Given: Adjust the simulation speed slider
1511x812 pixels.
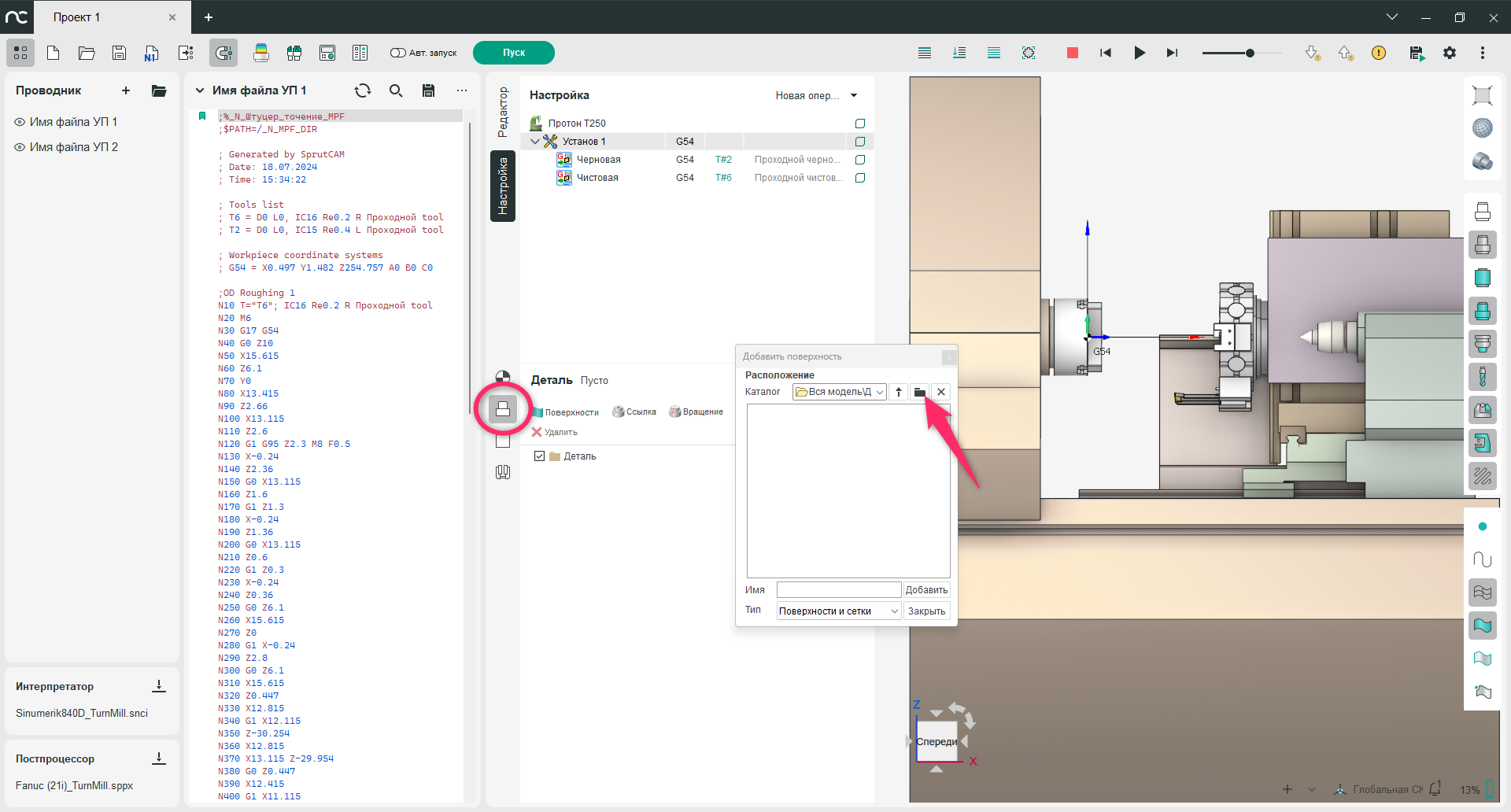Looking at the screenshot, I should (1249, 53).
